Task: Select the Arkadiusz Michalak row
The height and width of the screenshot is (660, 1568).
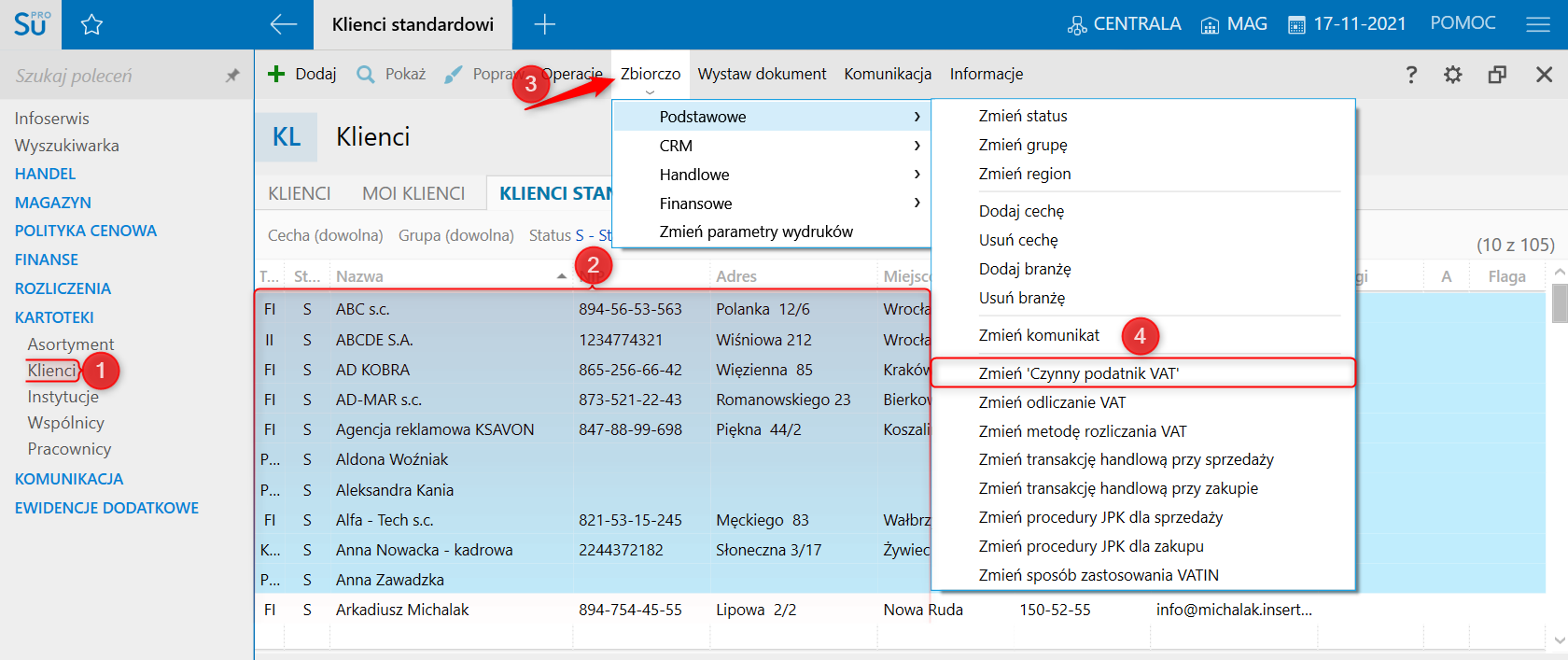Action: [900, 610]
